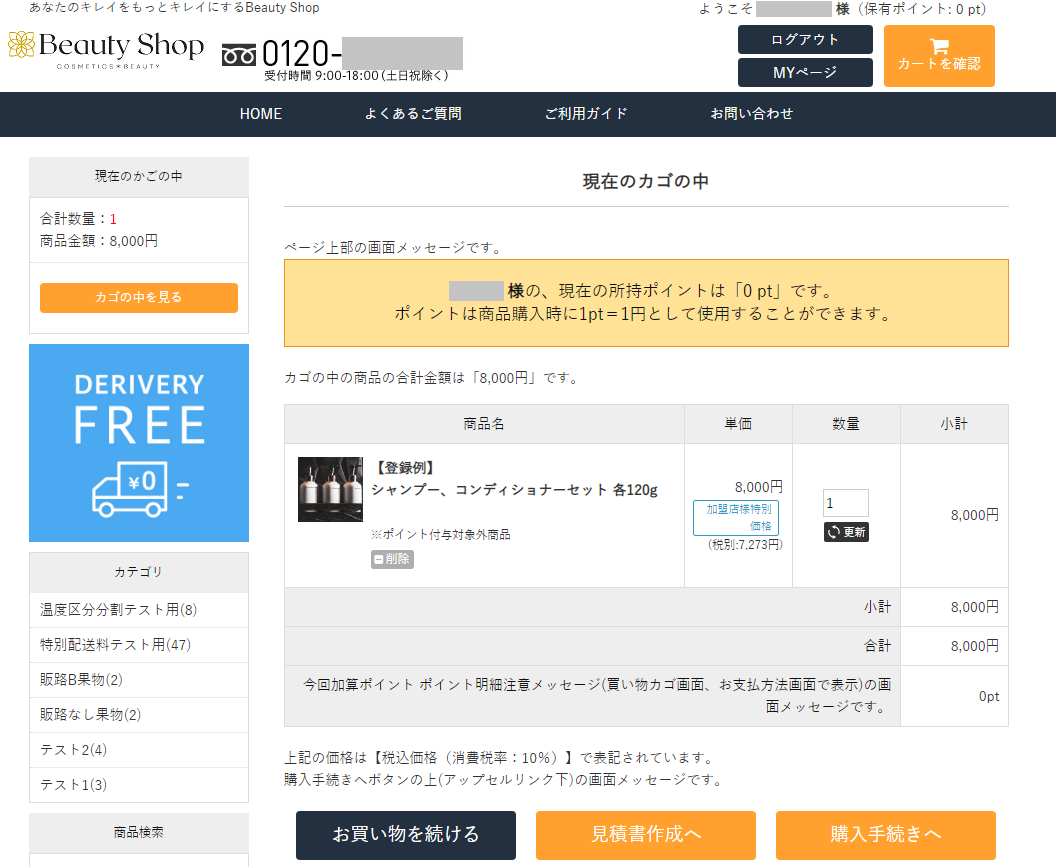Open the ご利用ガイド menu item
The height and width of the screenshot is (867, 1056).
(x=586, y=114)
